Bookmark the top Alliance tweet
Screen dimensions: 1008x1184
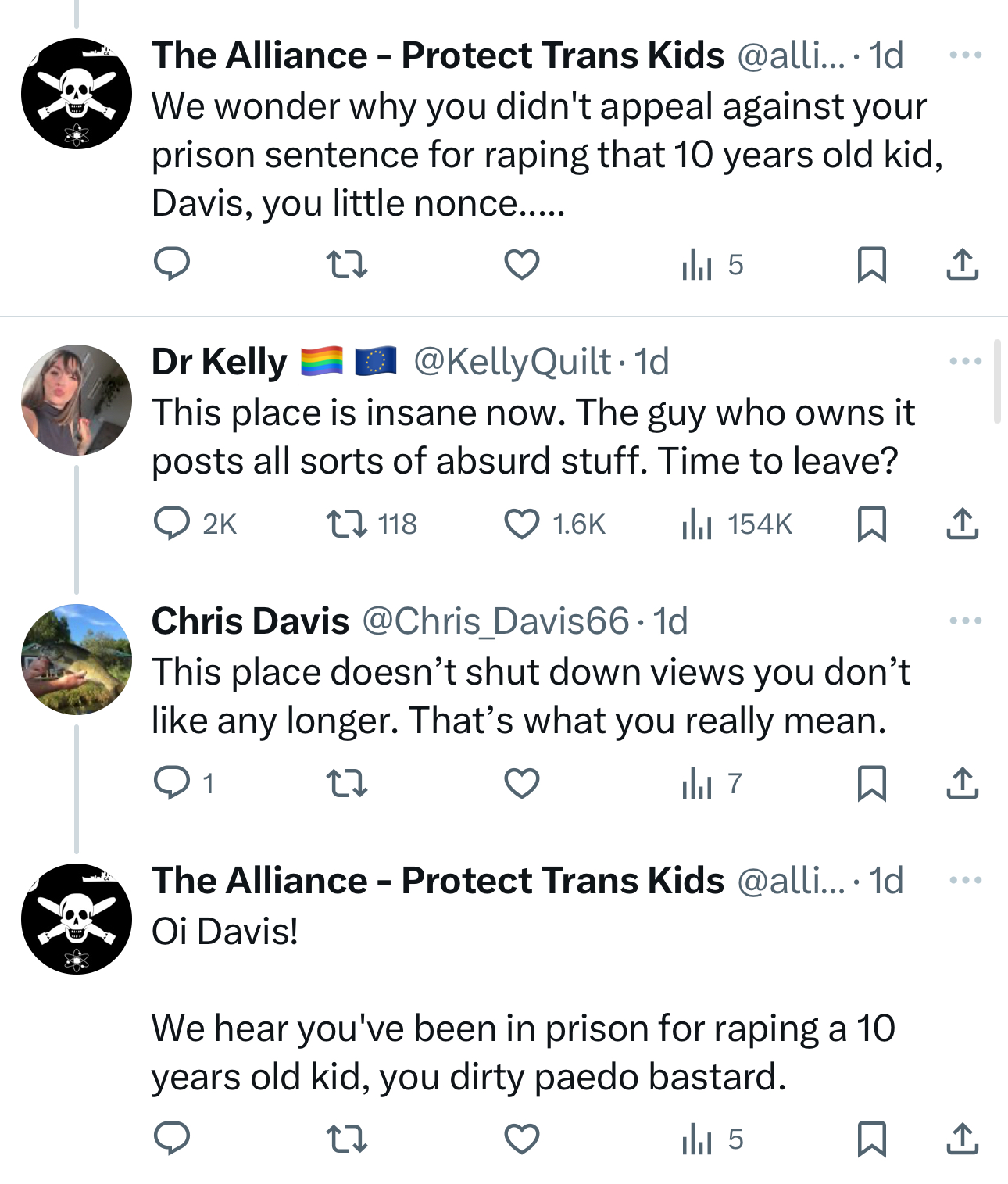(x=871, y=264)
